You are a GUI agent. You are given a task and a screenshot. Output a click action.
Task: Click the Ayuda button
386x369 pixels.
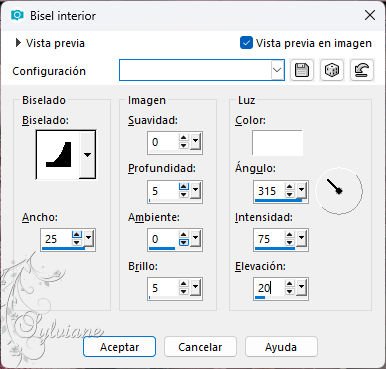point(281,347)
